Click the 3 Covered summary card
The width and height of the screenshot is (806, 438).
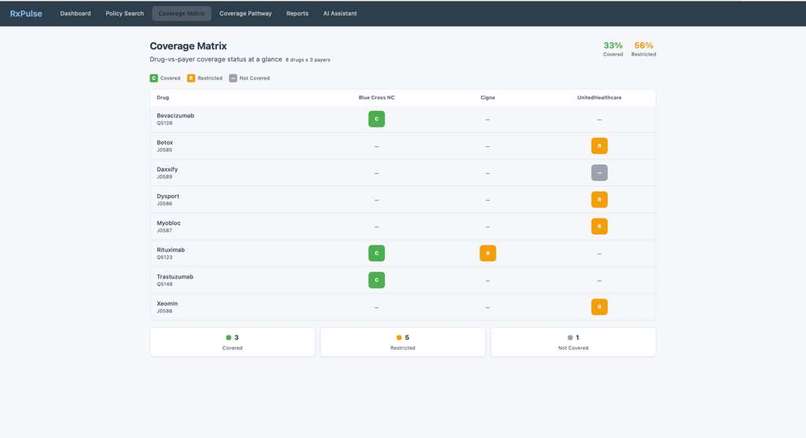[232, 342]
